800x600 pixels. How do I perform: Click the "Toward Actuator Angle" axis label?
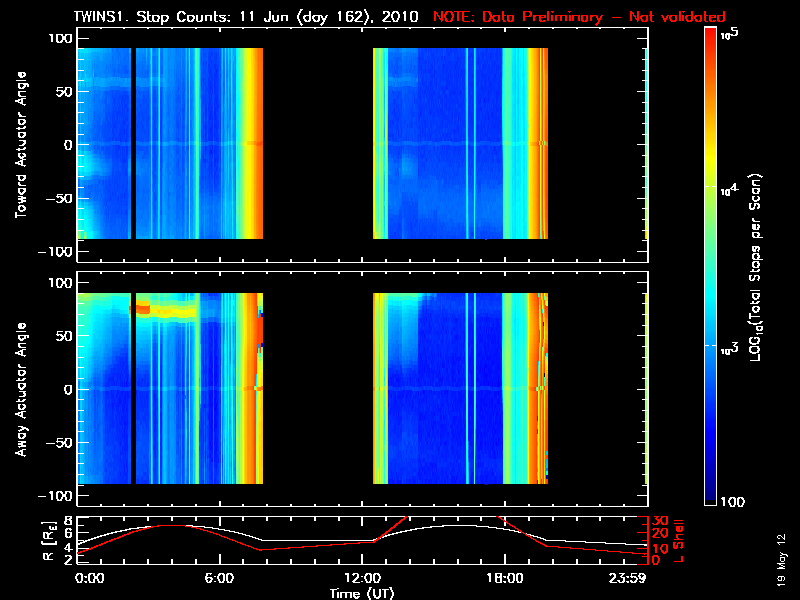[x=20, y=144]
